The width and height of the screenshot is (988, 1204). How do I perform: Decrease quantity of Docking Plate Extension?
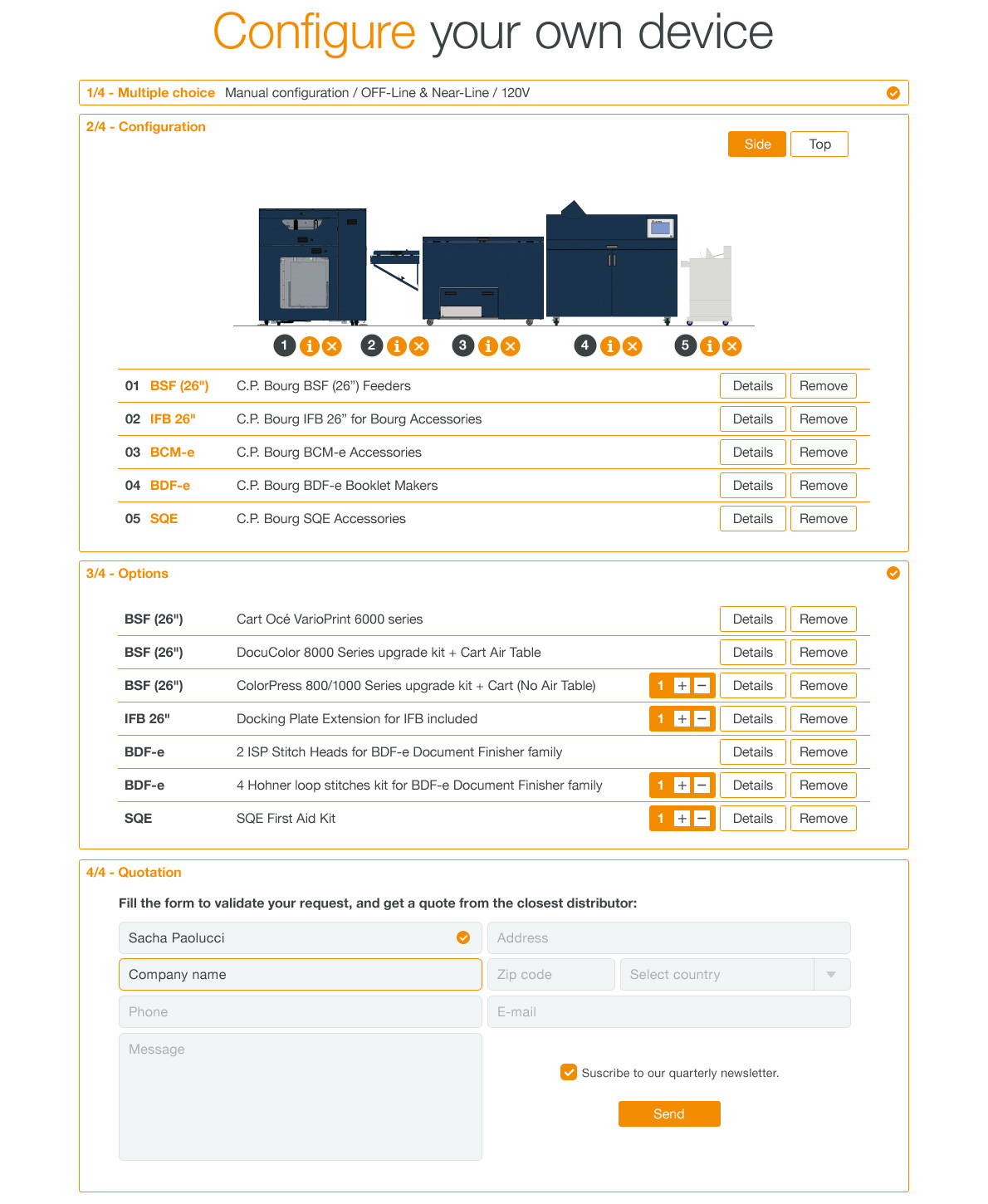(702, 719)
